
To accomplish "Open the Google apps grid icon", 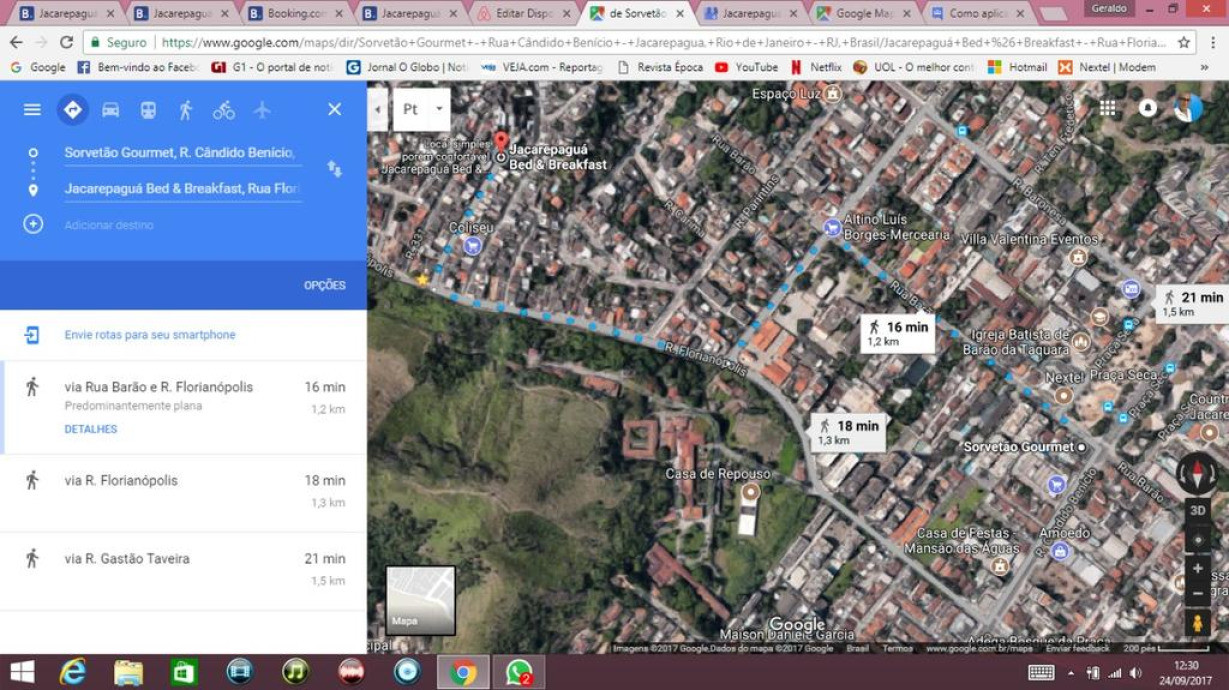I will click(x=1107, y=108).
